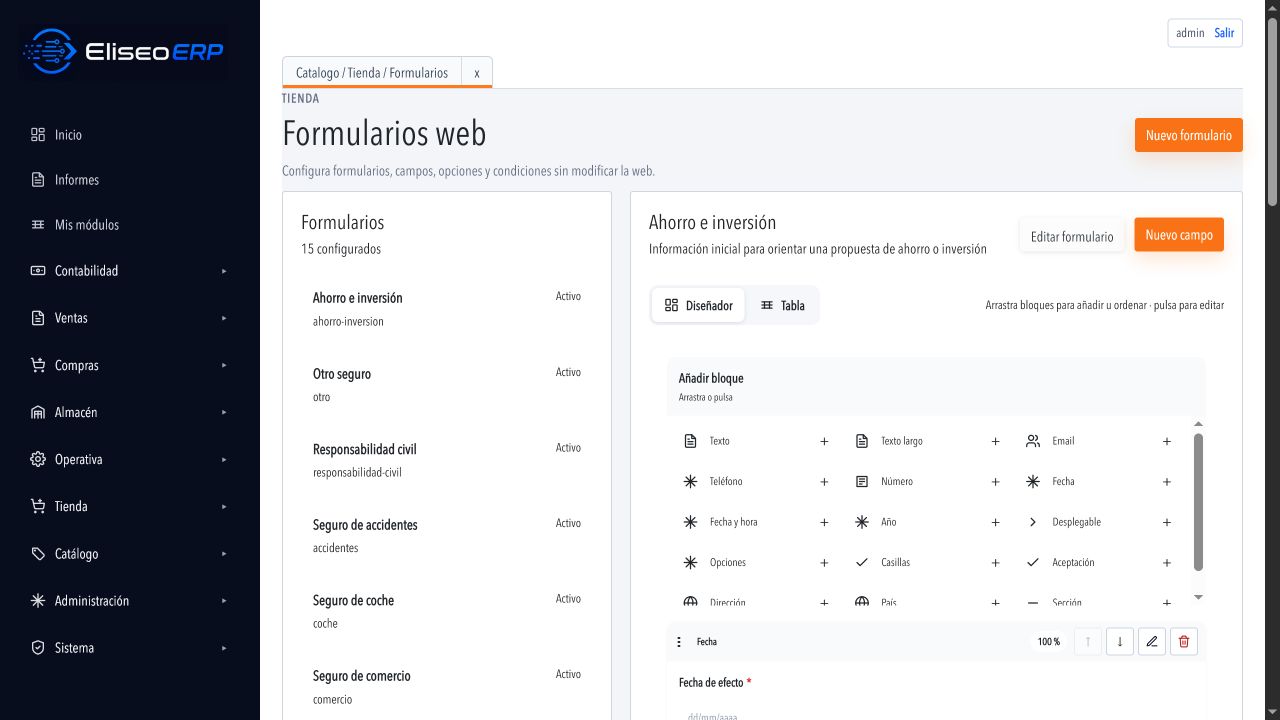Select the Otro seguro form
This screenshot has height=720, width=1280.
(x=447, y=385)
